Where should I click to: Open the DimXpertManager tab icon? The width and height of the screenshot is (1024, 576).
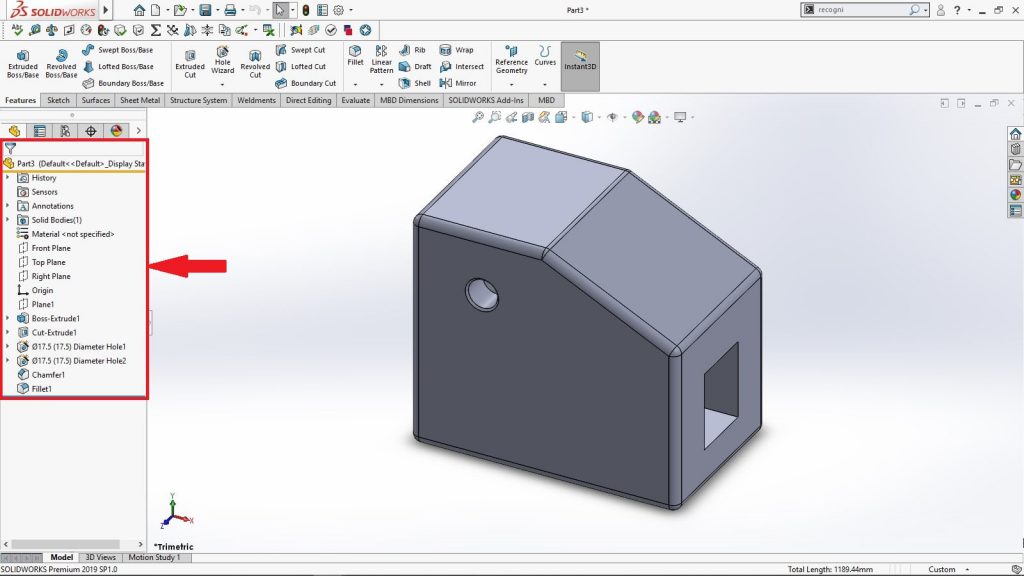(x=91, y=131)
